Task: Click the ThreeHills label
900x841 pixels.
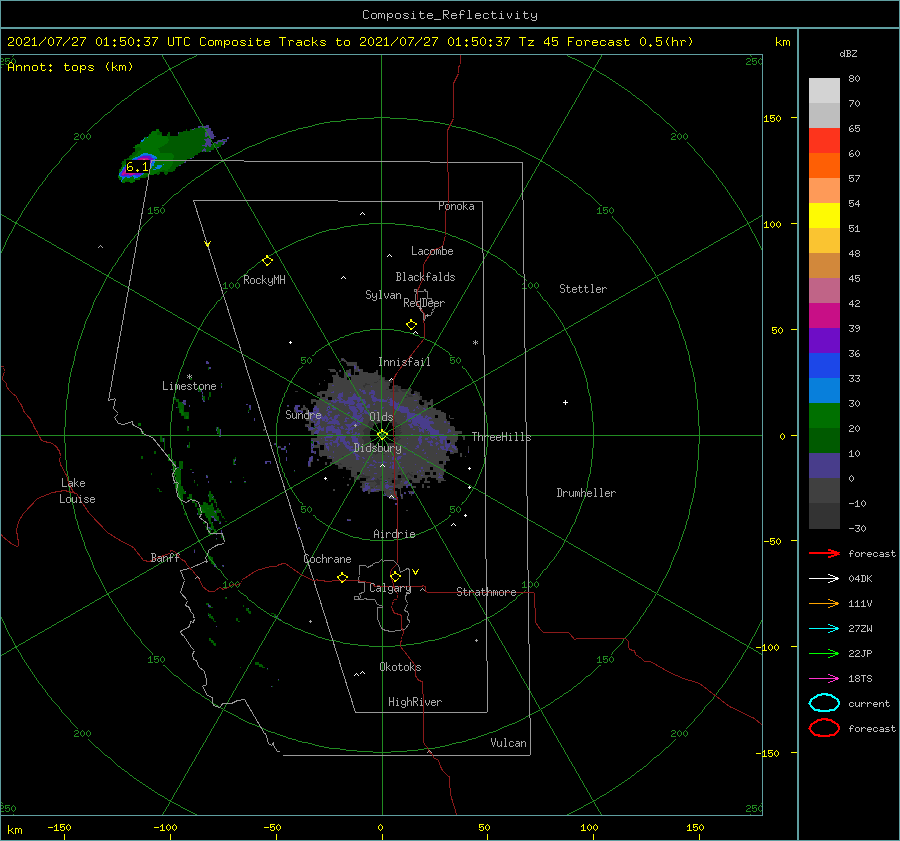Action: (502, 437)
